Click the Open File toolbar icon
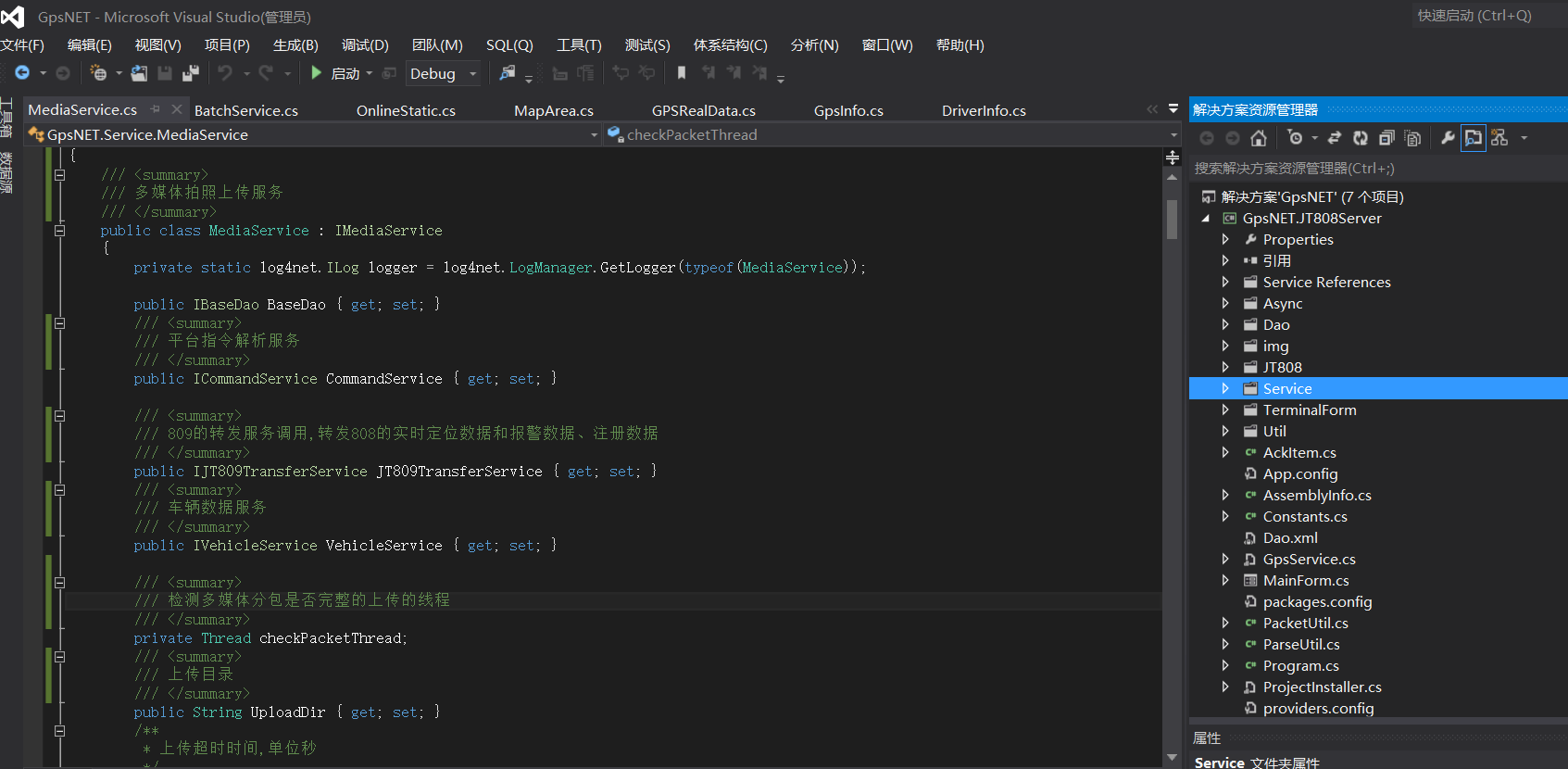Screen dimensions: 1568x769 pos(139,73)
